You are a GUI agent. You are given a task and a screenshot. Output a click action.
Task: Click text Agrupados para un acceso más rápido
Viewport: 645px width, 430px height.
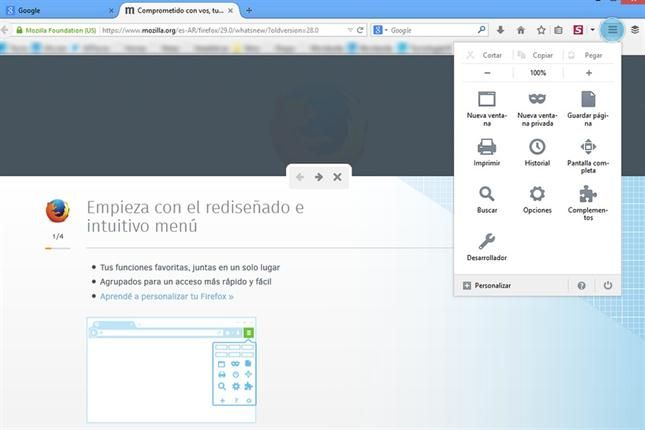coord(186,282)
